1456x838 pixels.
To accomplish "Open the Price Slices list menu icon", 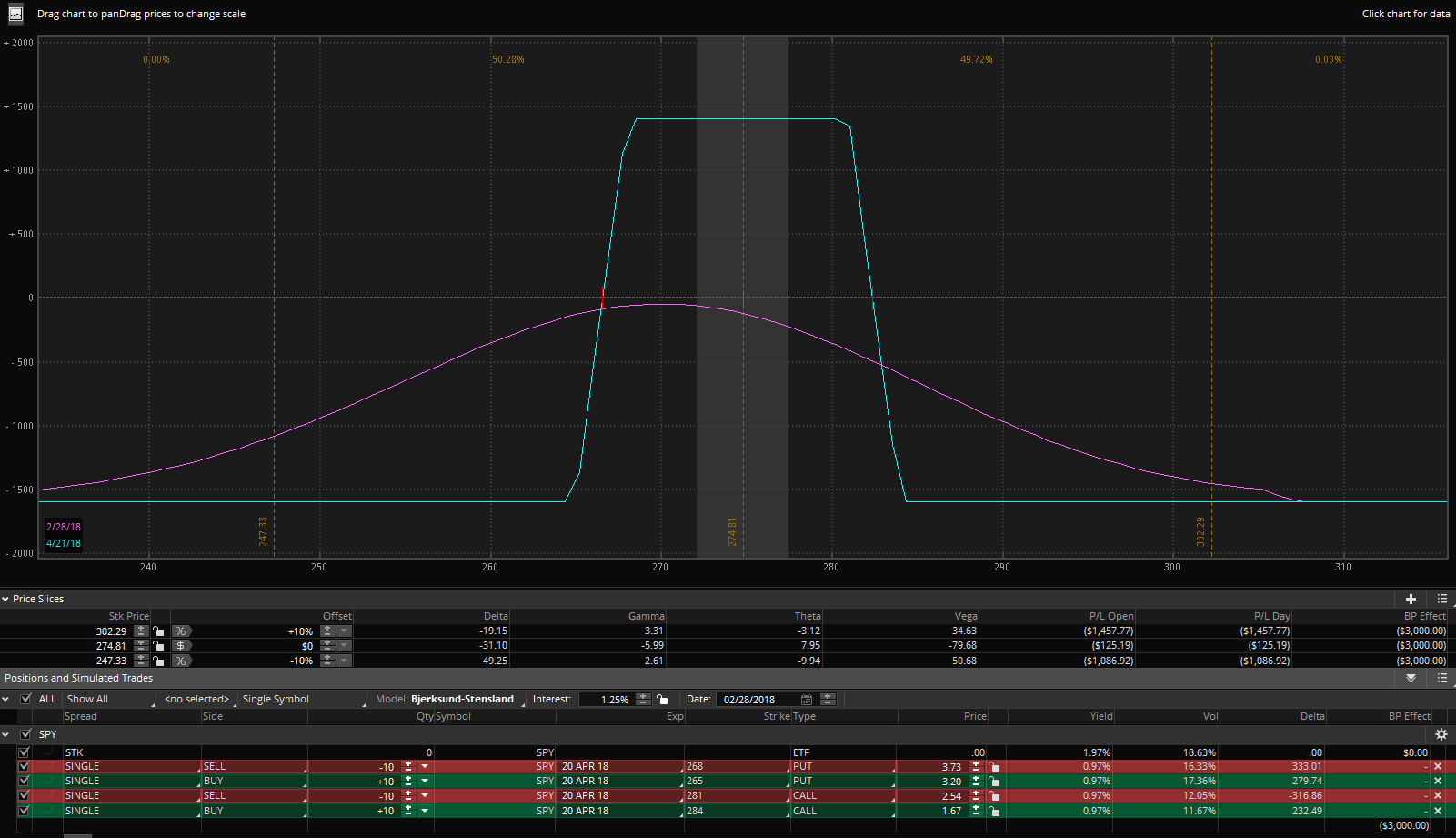I will coord(1441,599).
